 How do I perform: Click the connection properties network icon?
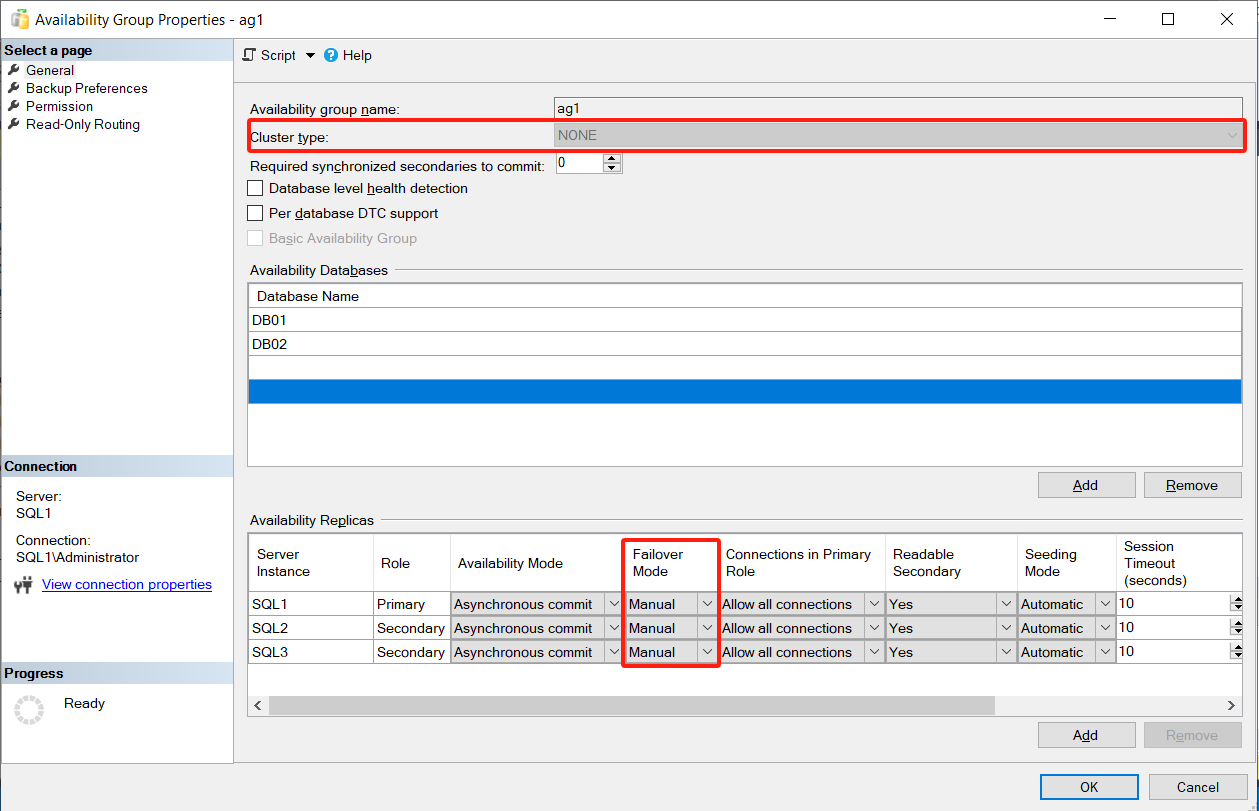click(24, 585)
